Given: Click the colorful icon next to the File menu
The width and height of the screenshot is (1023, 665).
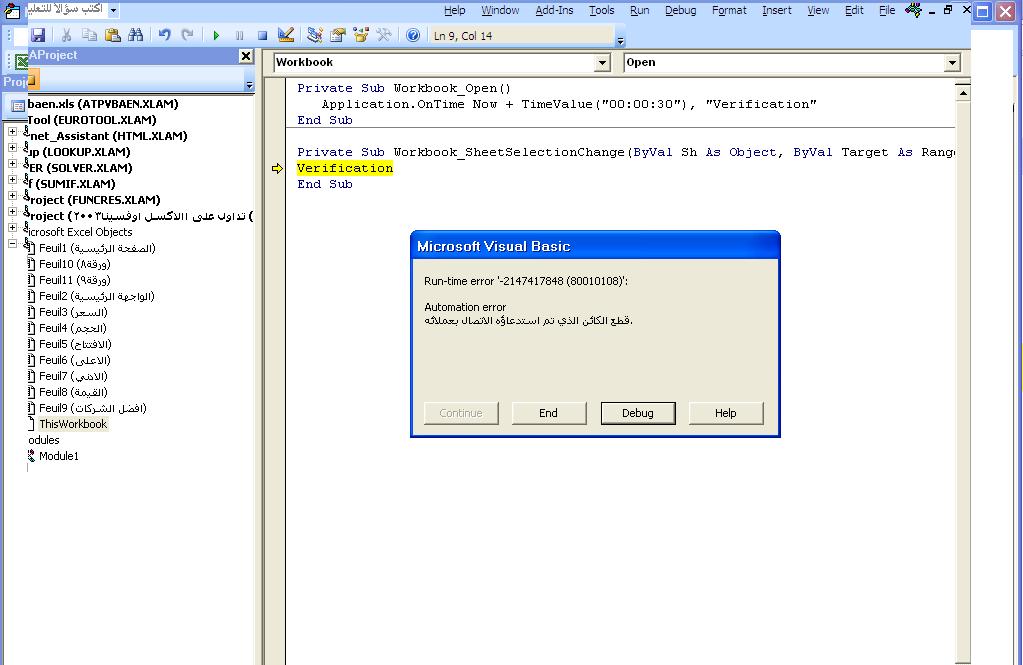Looking at the screenshot, I should (913, 10).
